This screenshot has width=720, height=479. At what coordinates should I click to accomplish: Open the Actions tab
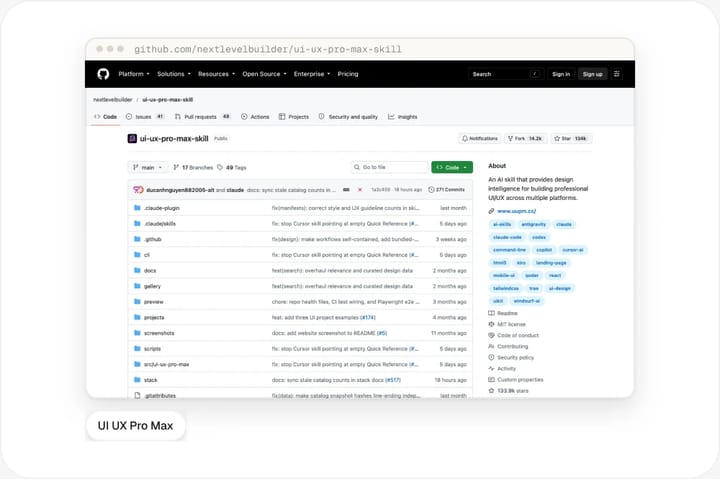(x=255, y=117)
